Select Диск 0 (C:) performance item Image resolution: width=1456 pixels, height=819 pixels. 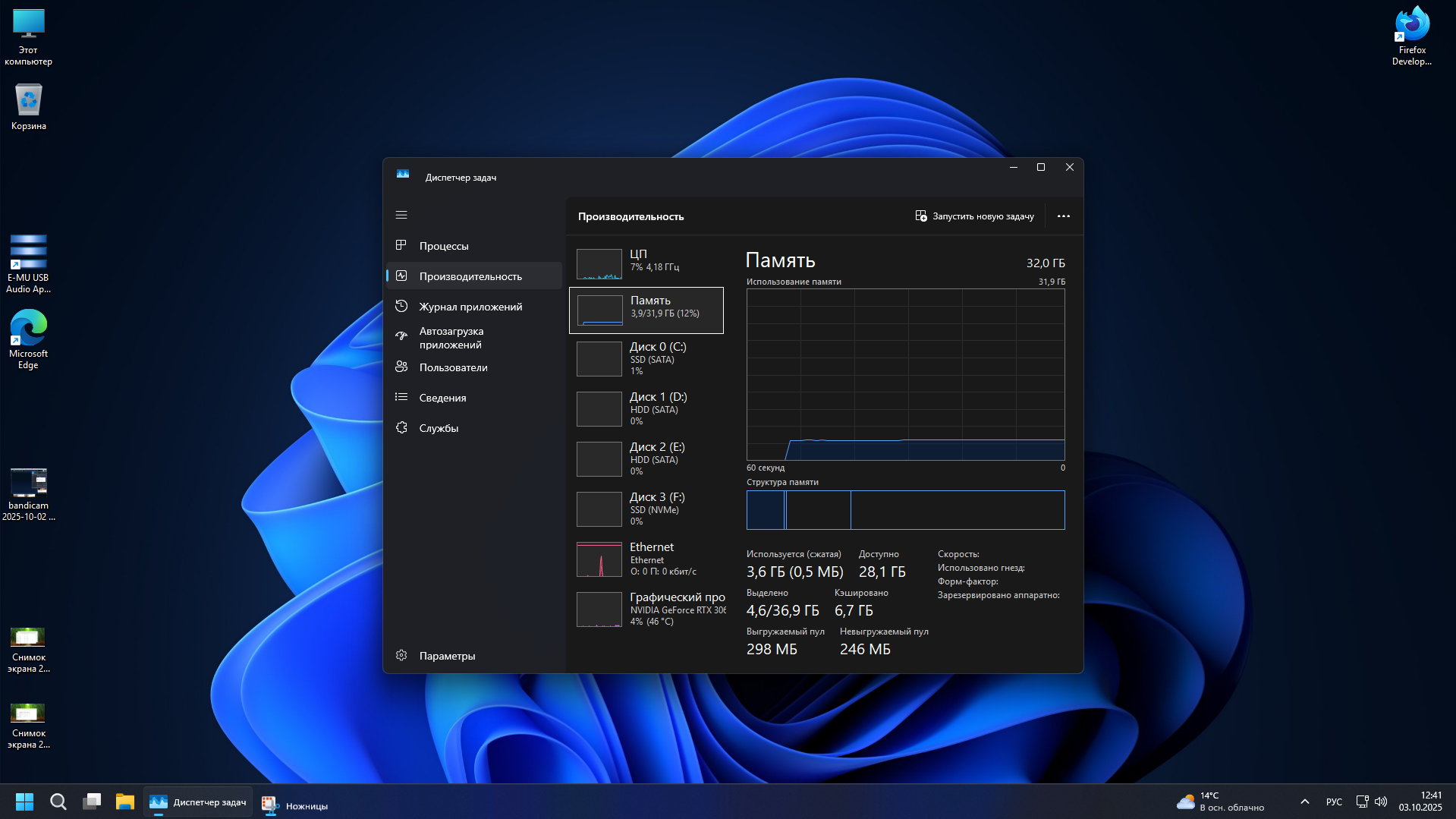tap(646, 359)
